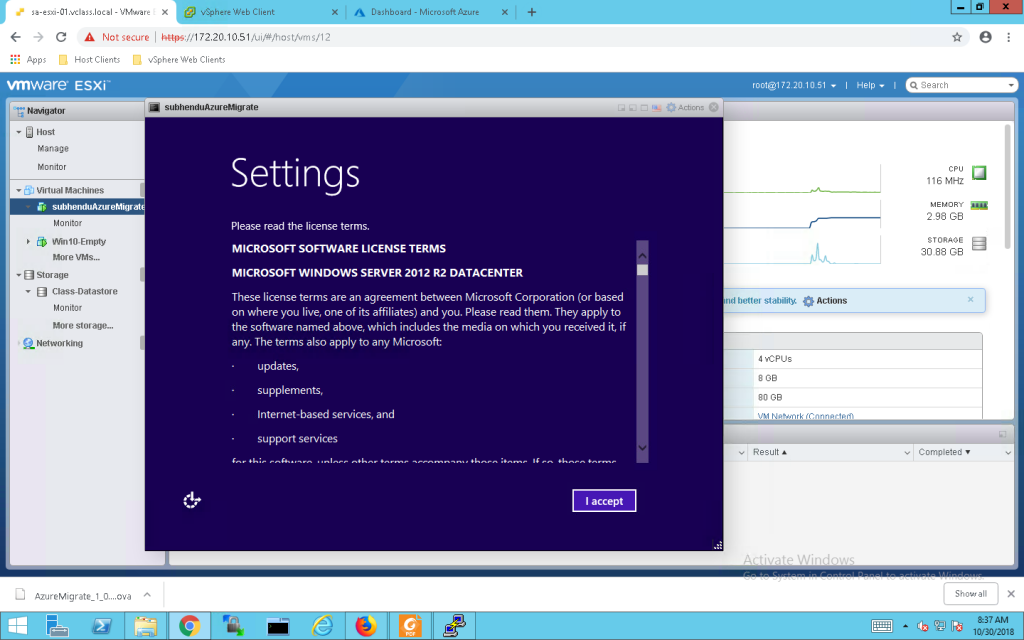Click the Networking globe icon
The width and height of the screenshot is (1024, 640).
pos(29,343)
